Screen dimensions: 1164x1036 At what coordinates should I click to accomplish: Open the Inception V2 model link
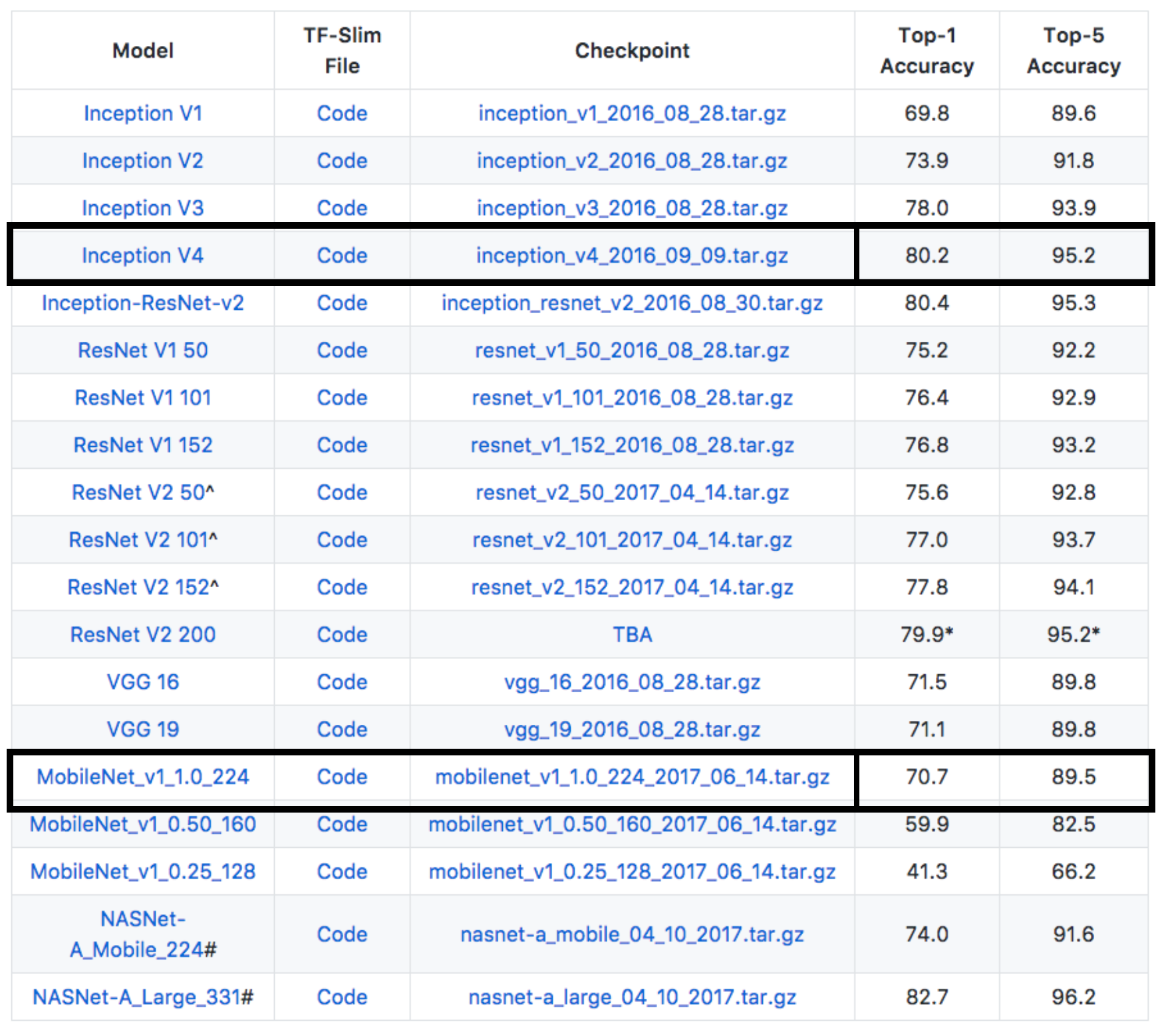143,160
